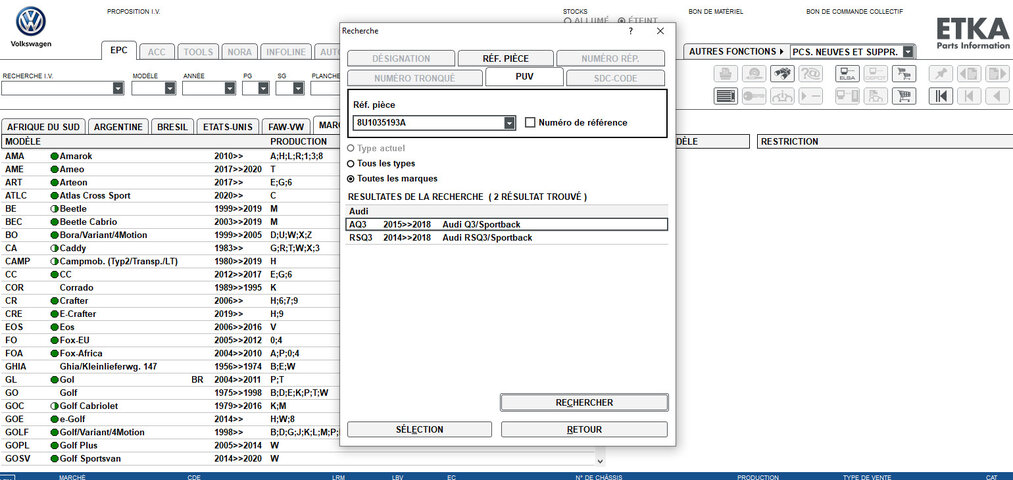
Task: Open the AFRIQUE DU SUD market tab
Action: pos(43,127)
